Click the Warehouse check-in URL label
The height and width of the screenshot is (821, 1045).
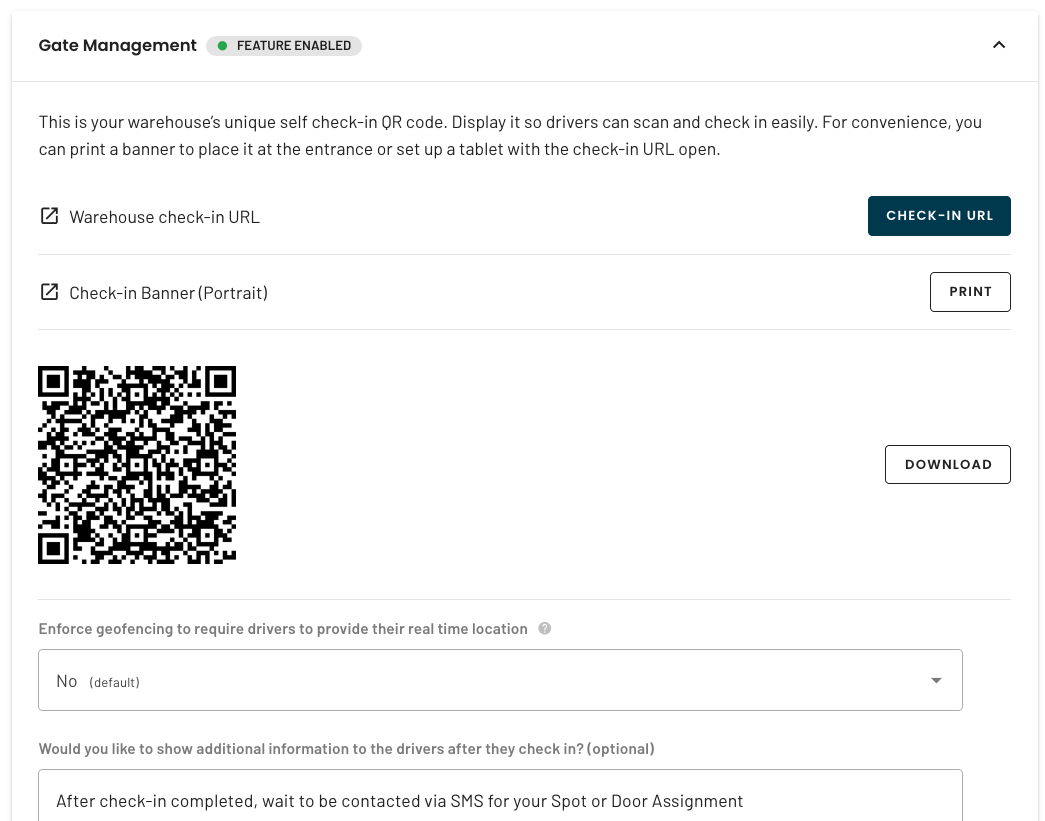[x=165, y=217]
